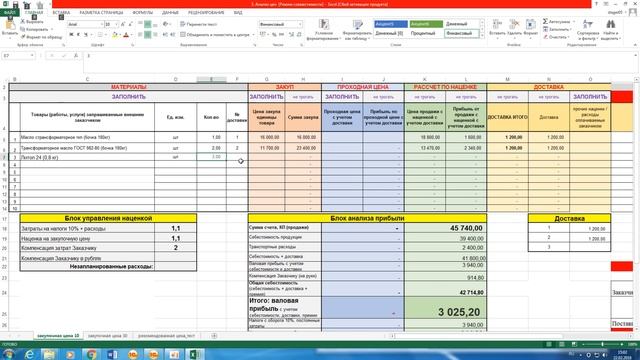This screenshot has width=640, height=360.
Task: Toggle italic formatting (К)
Action: pos(78,35)
